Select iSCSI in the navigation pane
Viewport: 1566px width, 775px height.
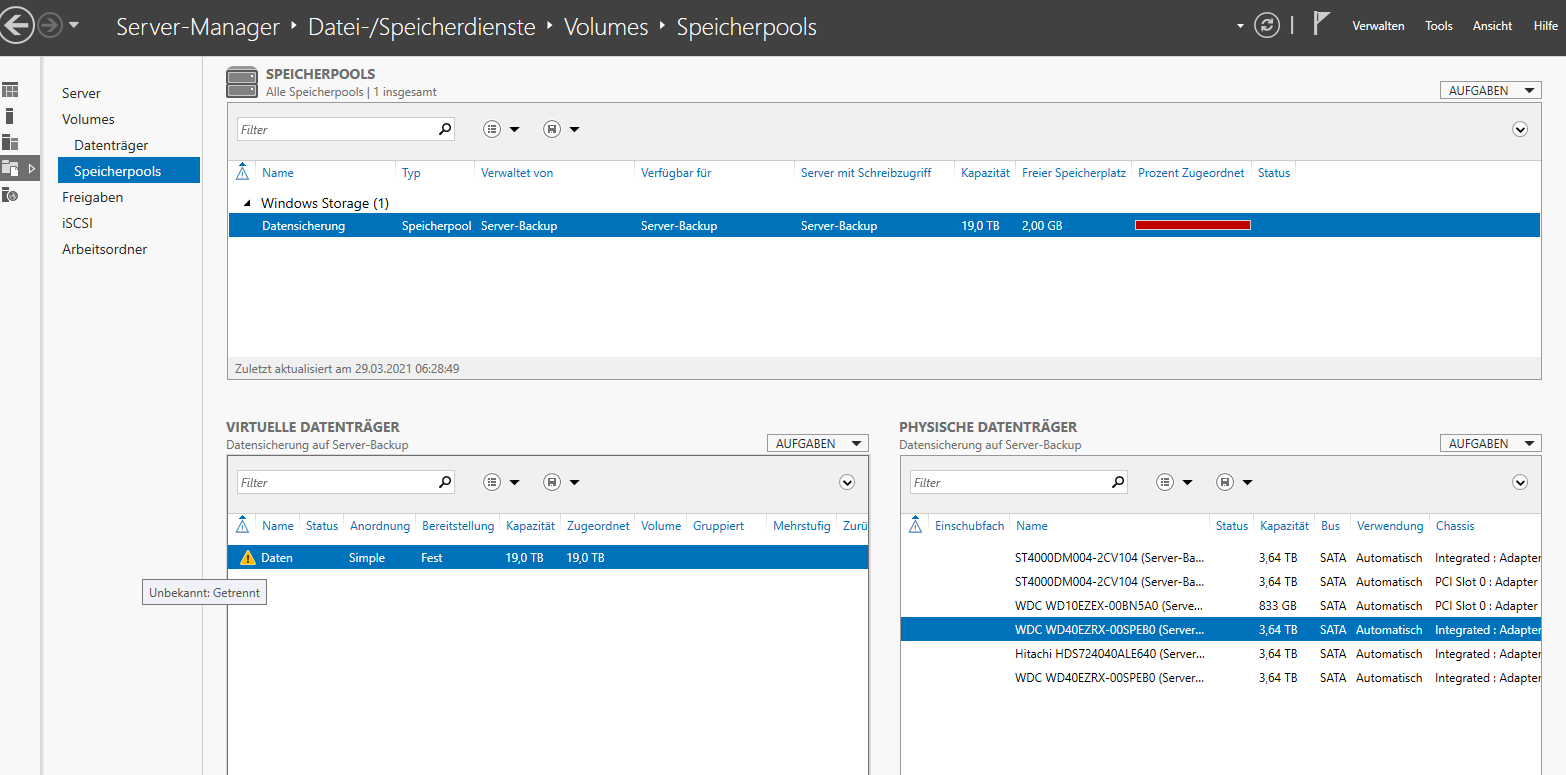click(x=77, y=223)
